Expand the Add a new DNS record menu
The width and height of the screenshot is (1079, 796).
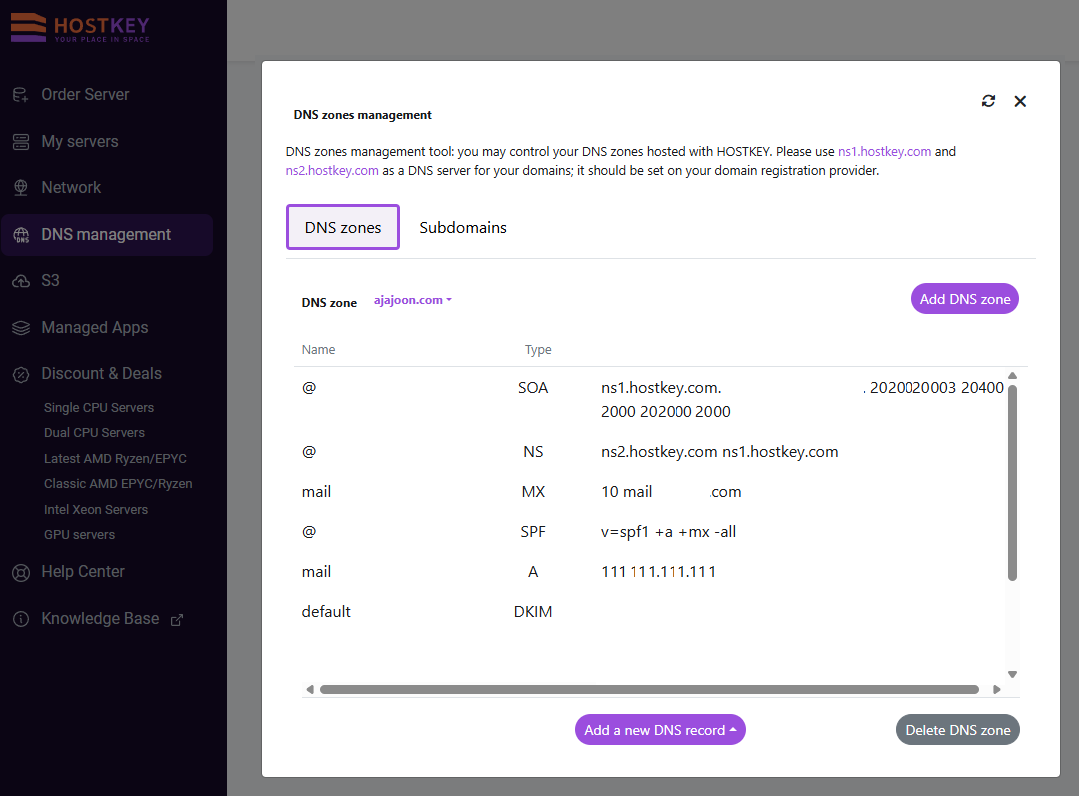(x=660, y=730)
